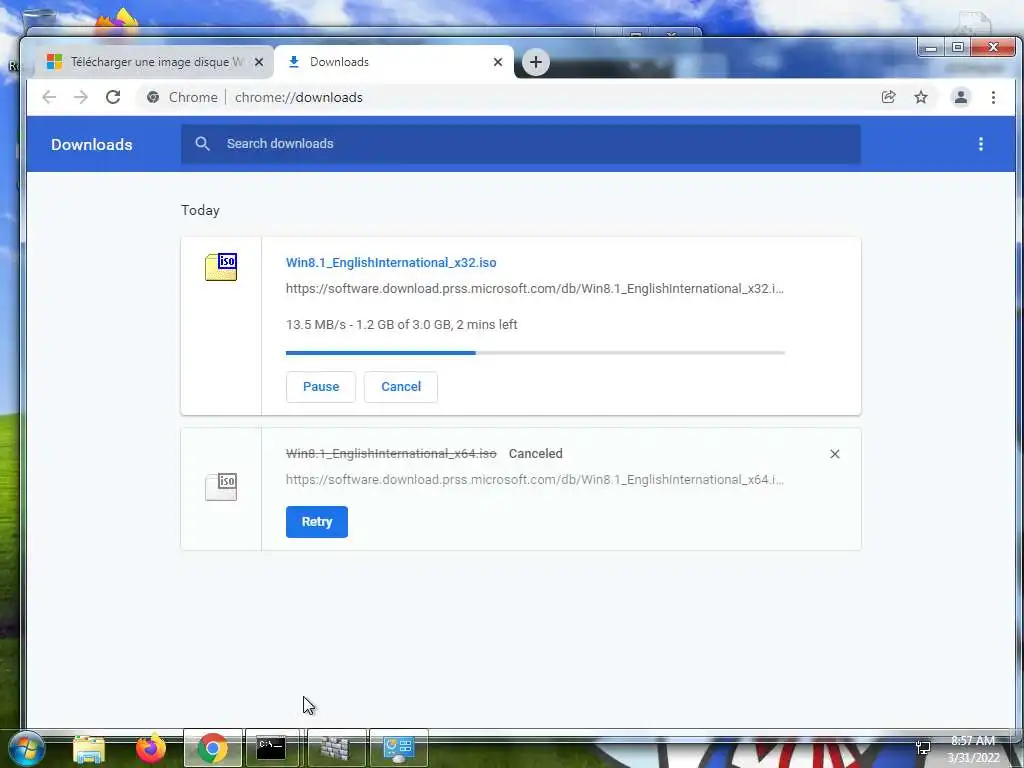This screenshot has width=1024, height=768.
Task: Click the search magnifier icon in downloads
Action: [202, 144]
